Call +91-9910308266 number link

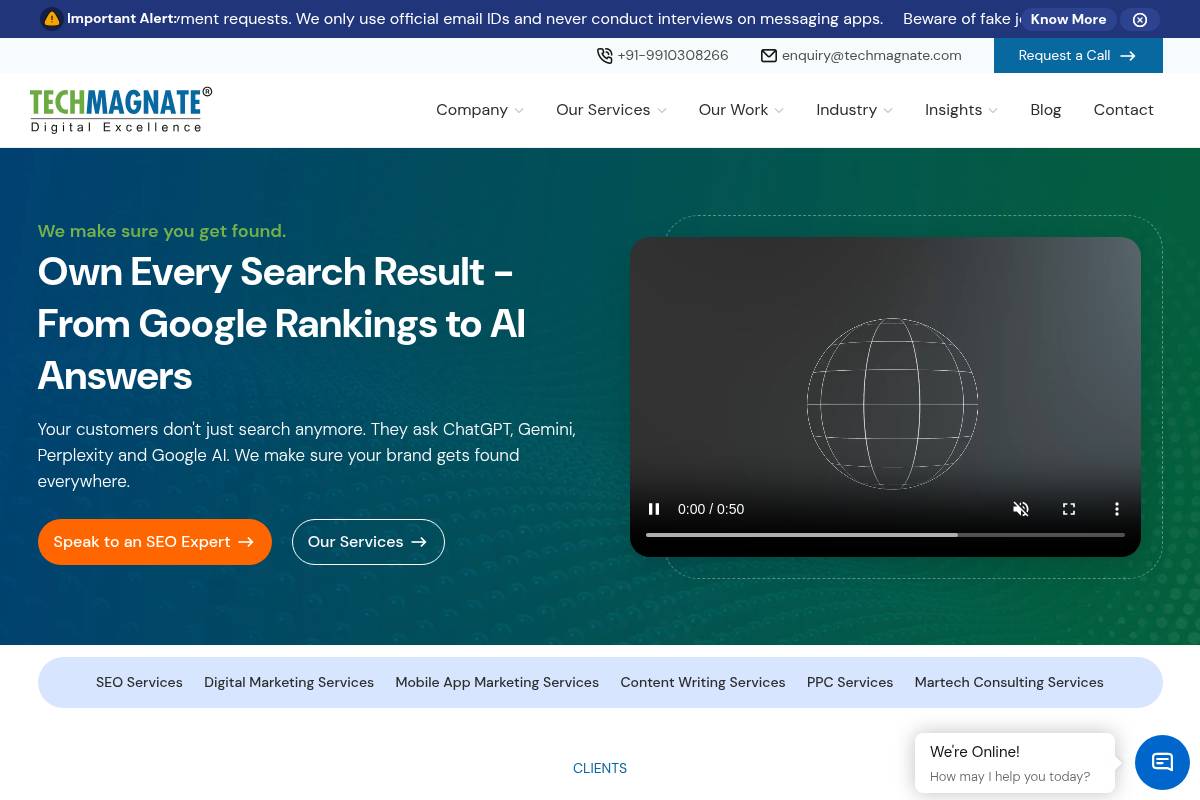pyautogui.click(x=673, y=56)
